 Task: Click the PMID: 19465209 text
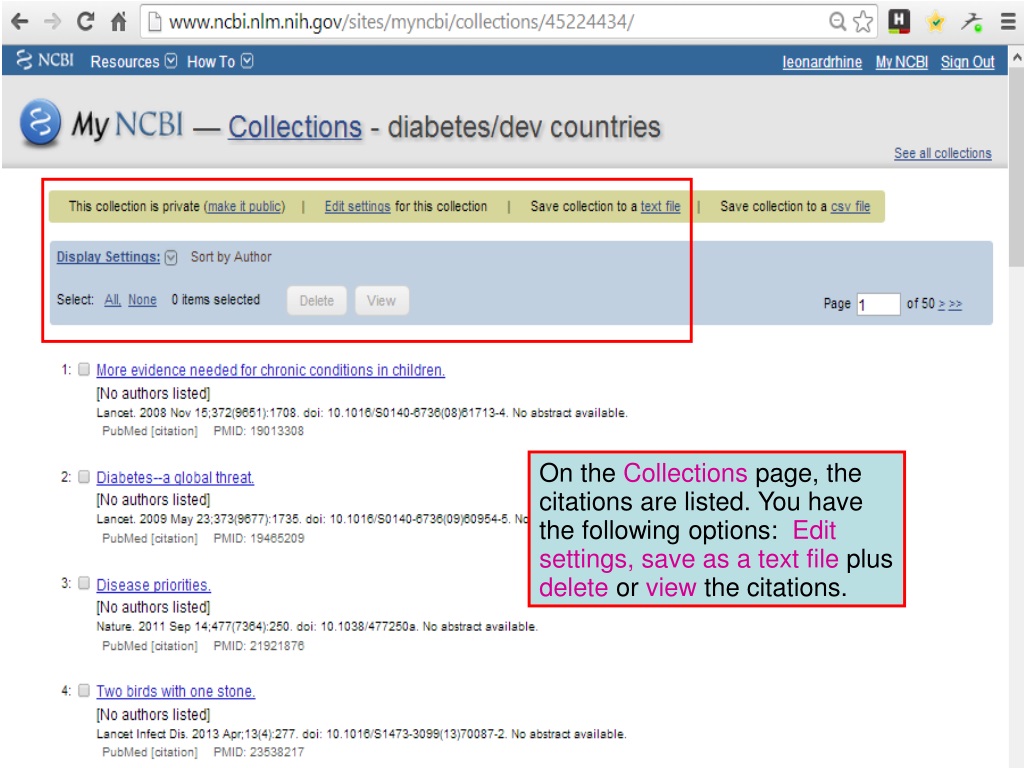click(259, 538)
